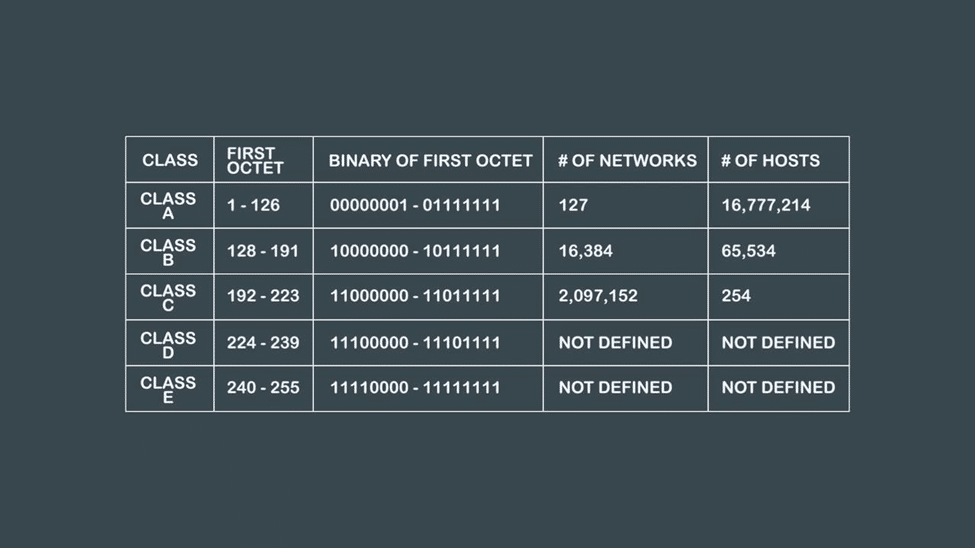Image resolution: width=975 pixels, height=548 pixels.
Task: Select the CLASS A row label
Action: pyautogui.click(x=168, y=206)
